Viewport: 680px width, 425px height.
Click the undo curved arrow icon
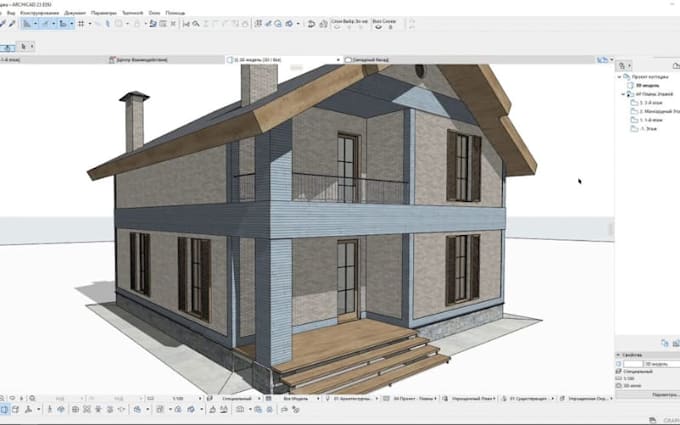[311, 24]
